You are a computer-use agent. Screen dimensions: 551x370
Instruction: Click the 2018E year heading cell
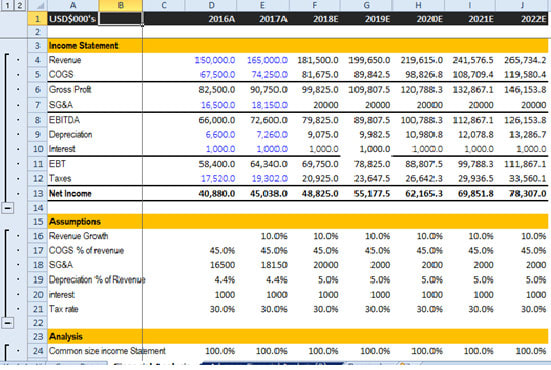click(315, 19)
